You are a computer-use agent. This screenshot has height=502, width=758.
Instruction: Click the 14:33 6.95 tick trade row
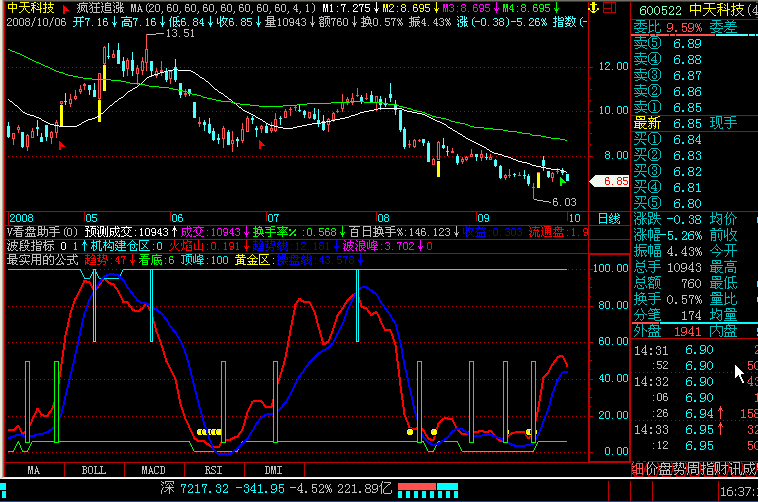coord(695,429)
